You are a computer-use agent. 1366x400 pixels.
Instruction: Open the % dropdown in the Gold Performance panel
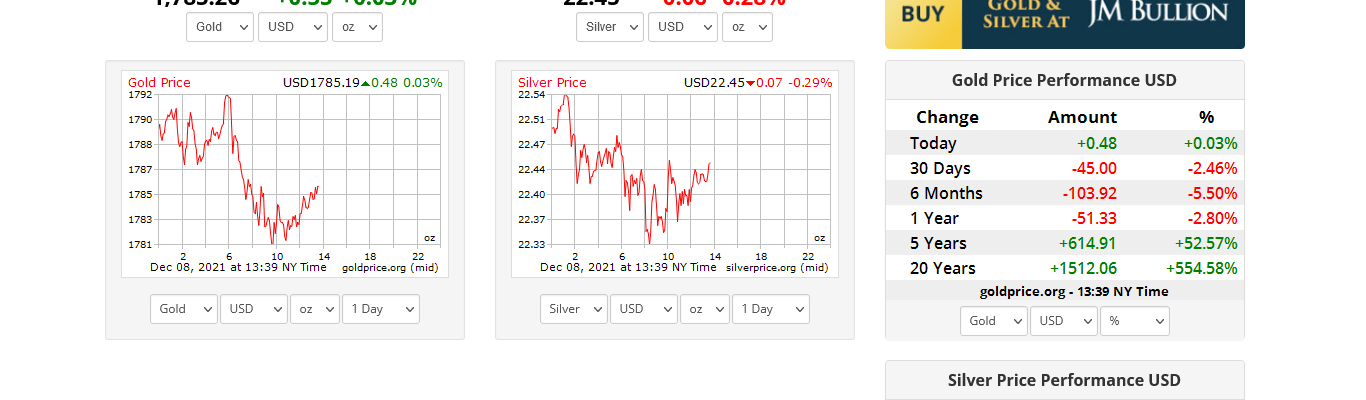(1134, 321)
